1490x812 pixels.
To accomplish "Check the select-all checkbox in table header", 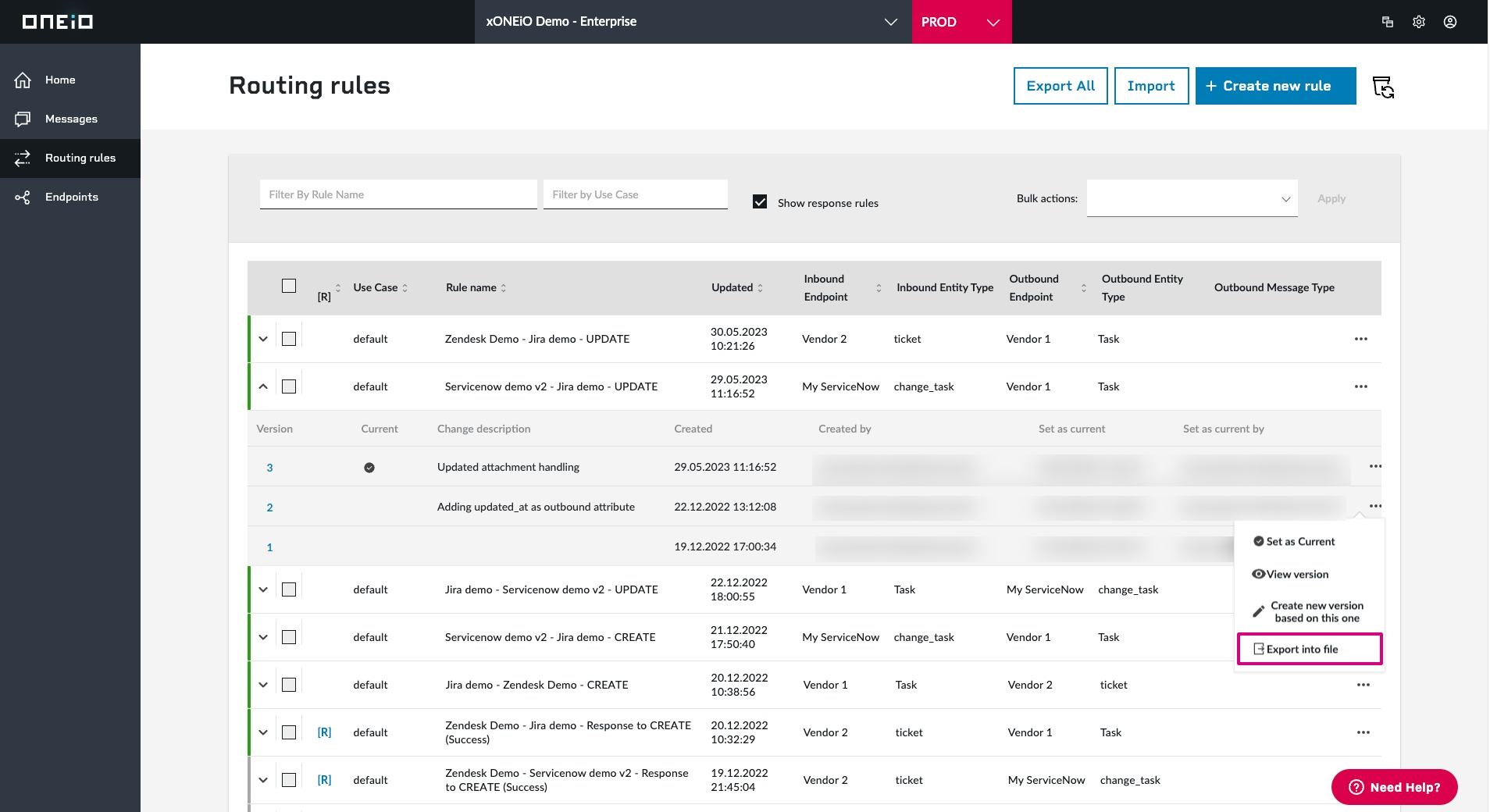I will (289, 286).
